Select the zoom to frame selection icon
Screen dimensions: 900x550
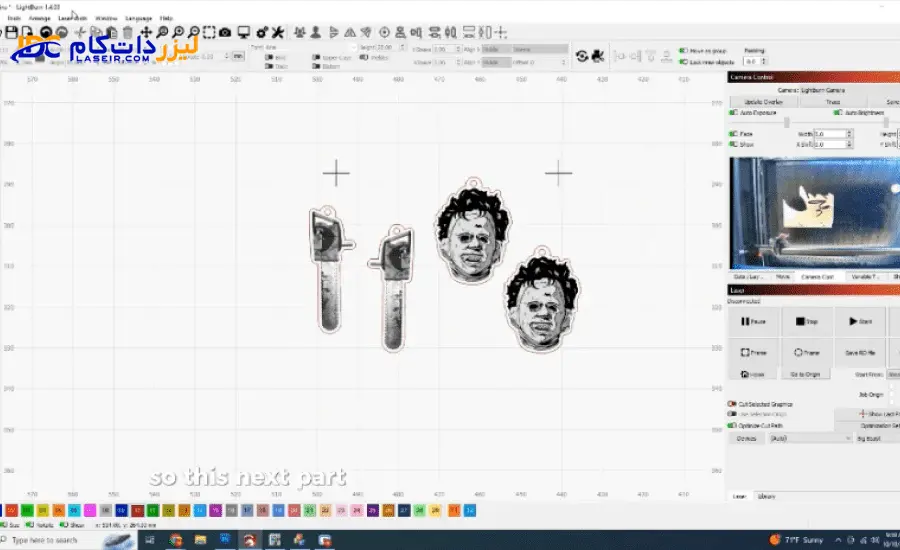(x=207, y=33)
